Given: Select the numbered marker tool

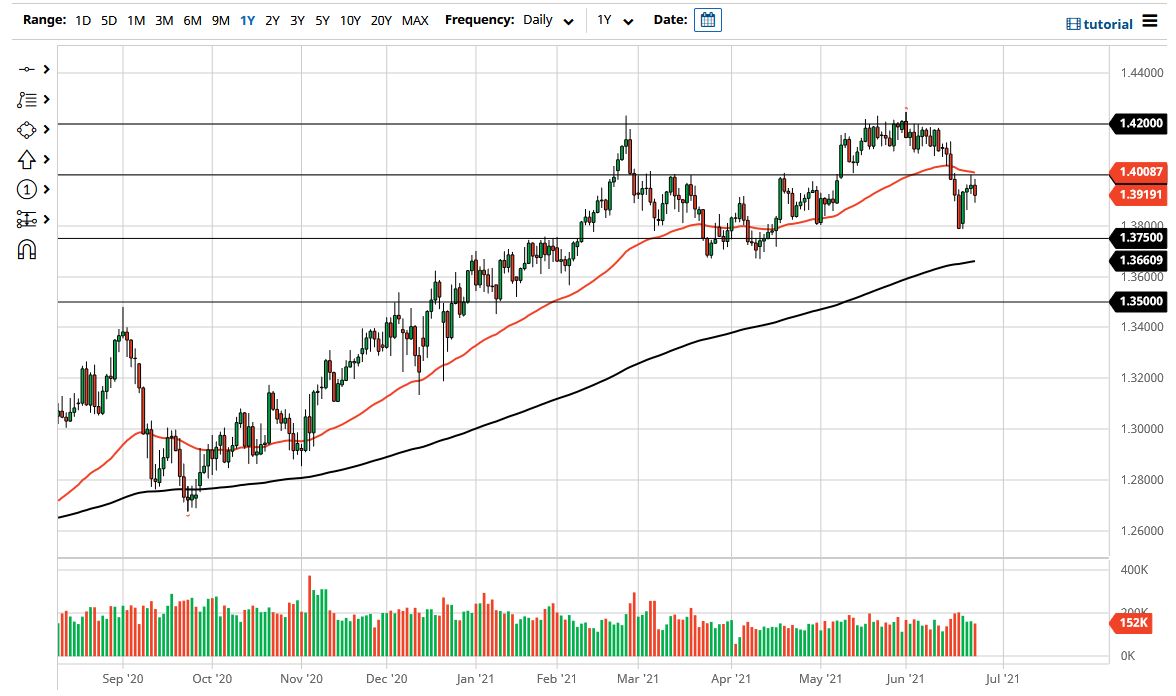Looking at the screenshot, I should tap(28, 189).
